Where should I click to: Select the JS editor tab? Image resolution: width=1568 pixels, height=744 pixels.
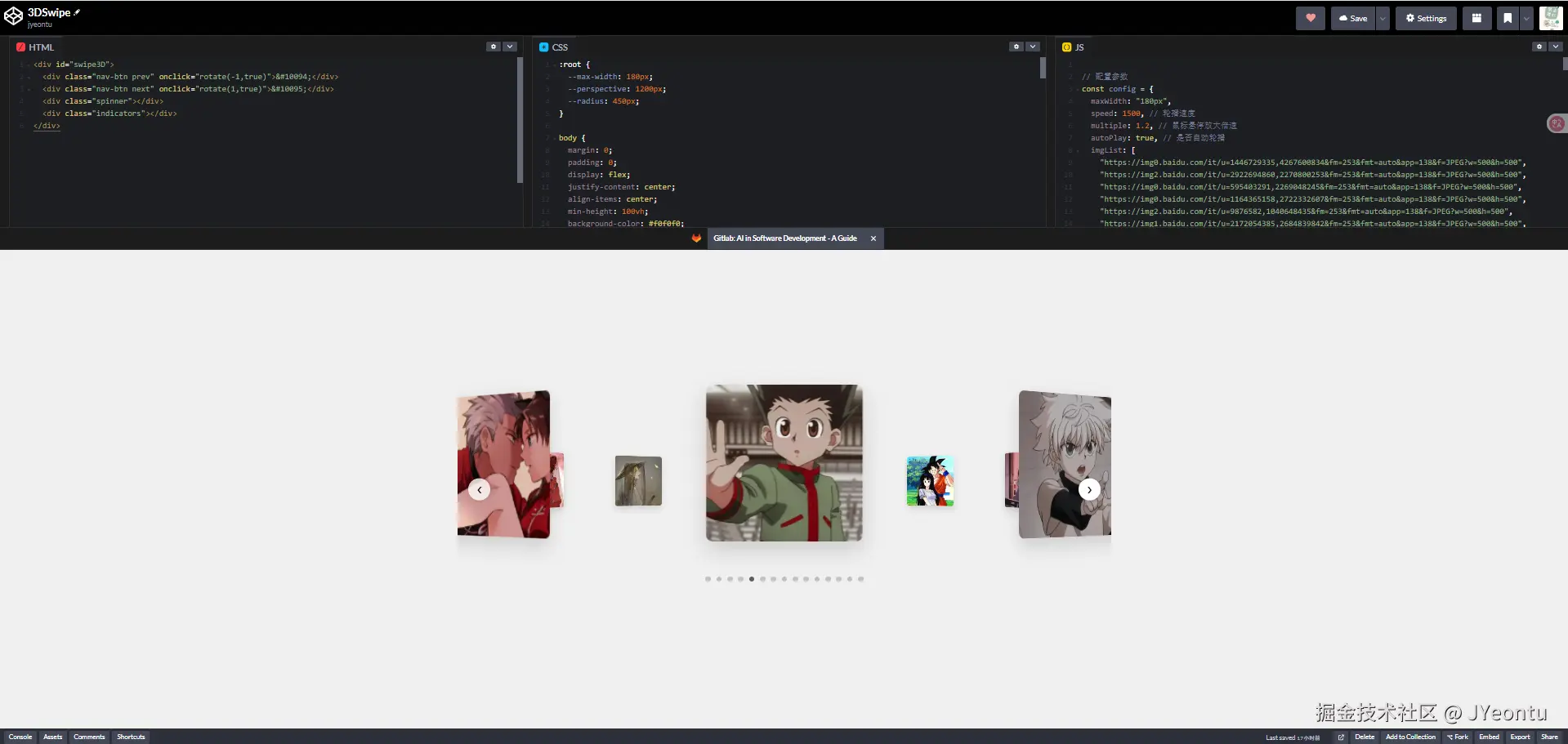pyautogui.click(x=1073, y=47)
